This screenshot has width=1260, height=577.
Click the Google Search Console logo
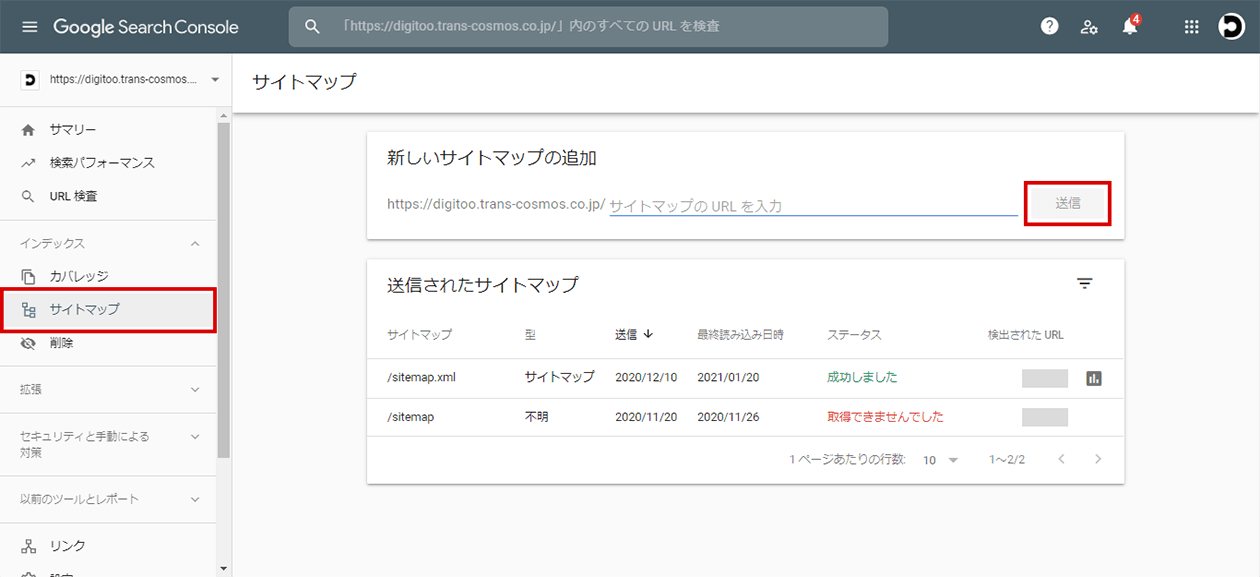click(x=146, y=27)
